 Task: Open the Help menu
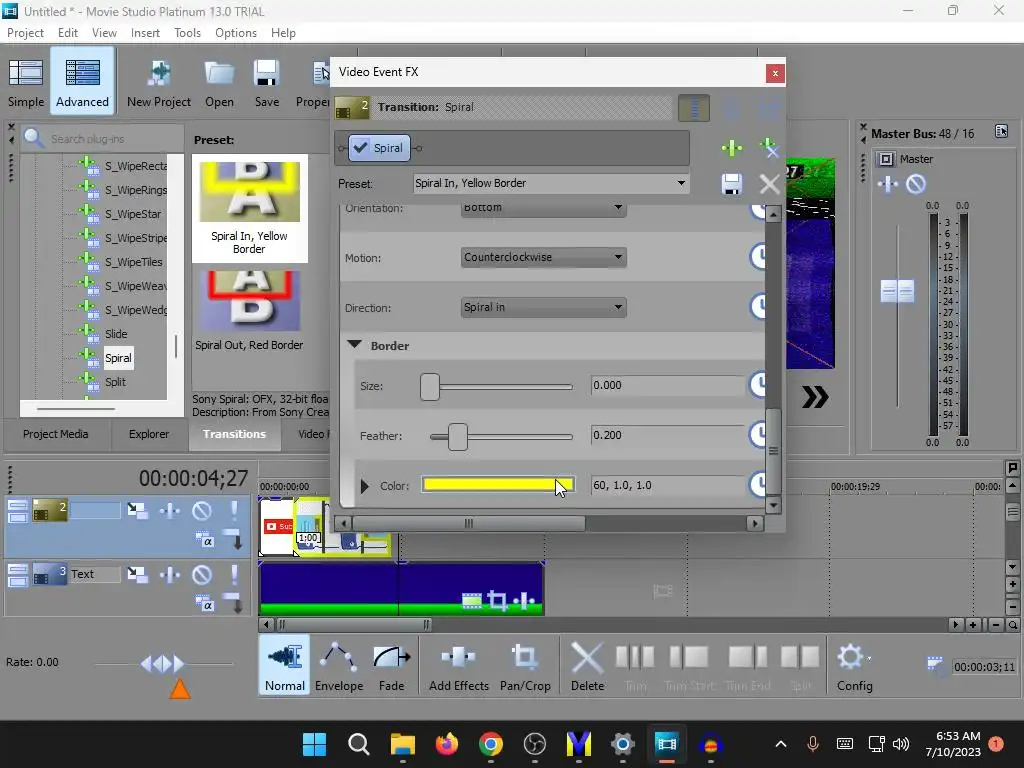[x=283, y=33]
